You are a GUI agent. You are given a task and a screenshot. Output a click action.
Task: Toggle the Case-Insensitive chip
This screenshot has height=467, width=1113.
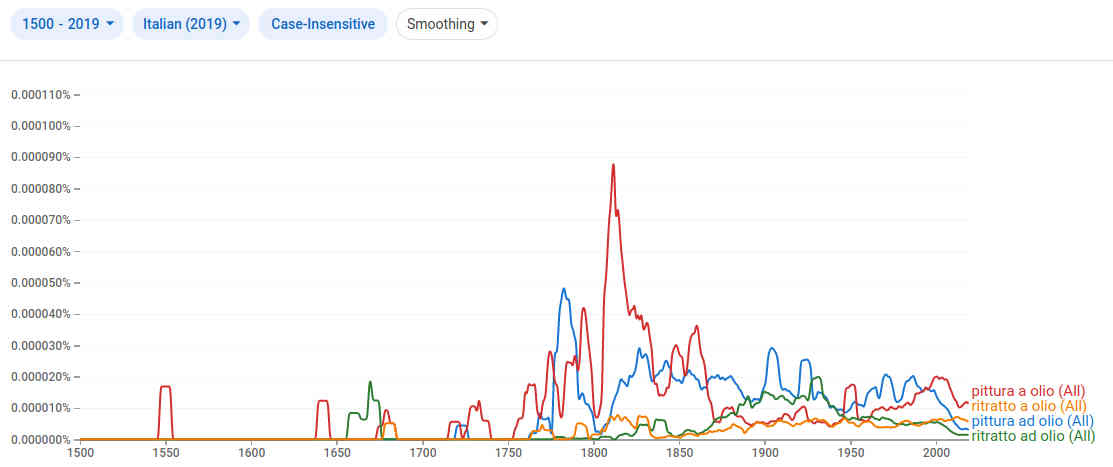(x=322, y=24)
